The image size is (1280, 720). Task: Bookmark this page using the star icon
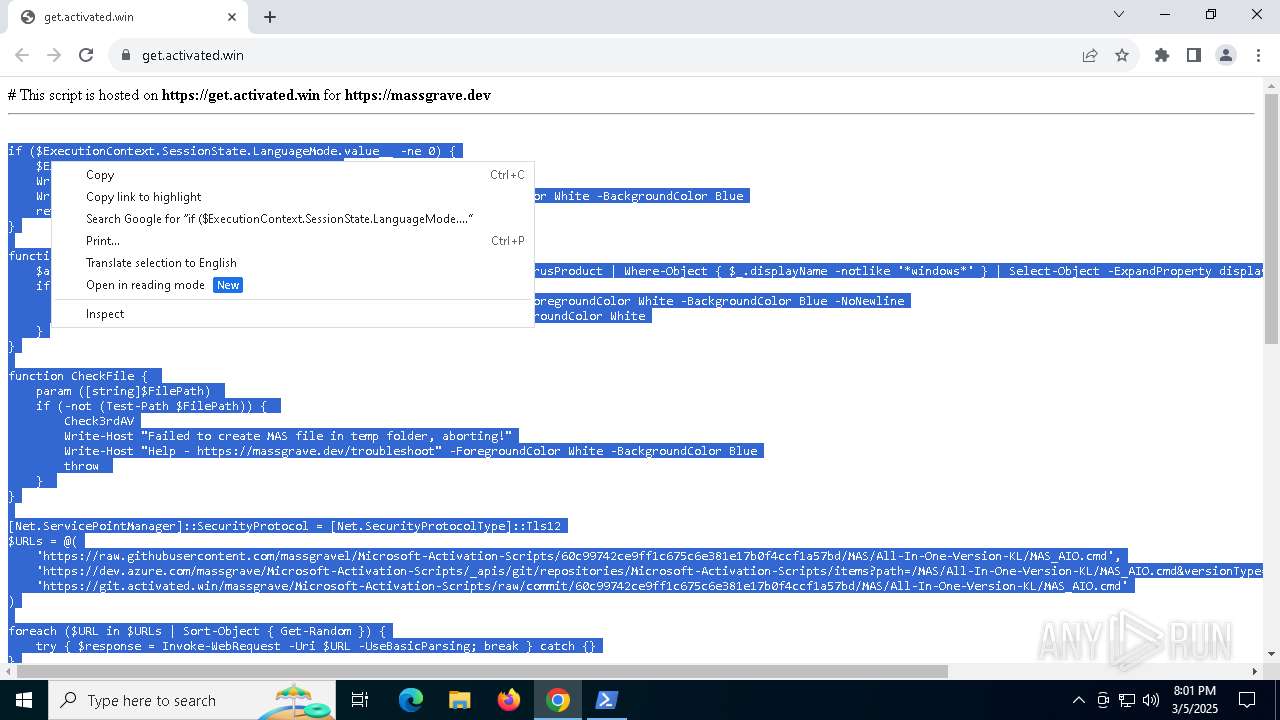[x=1122, y=55]
